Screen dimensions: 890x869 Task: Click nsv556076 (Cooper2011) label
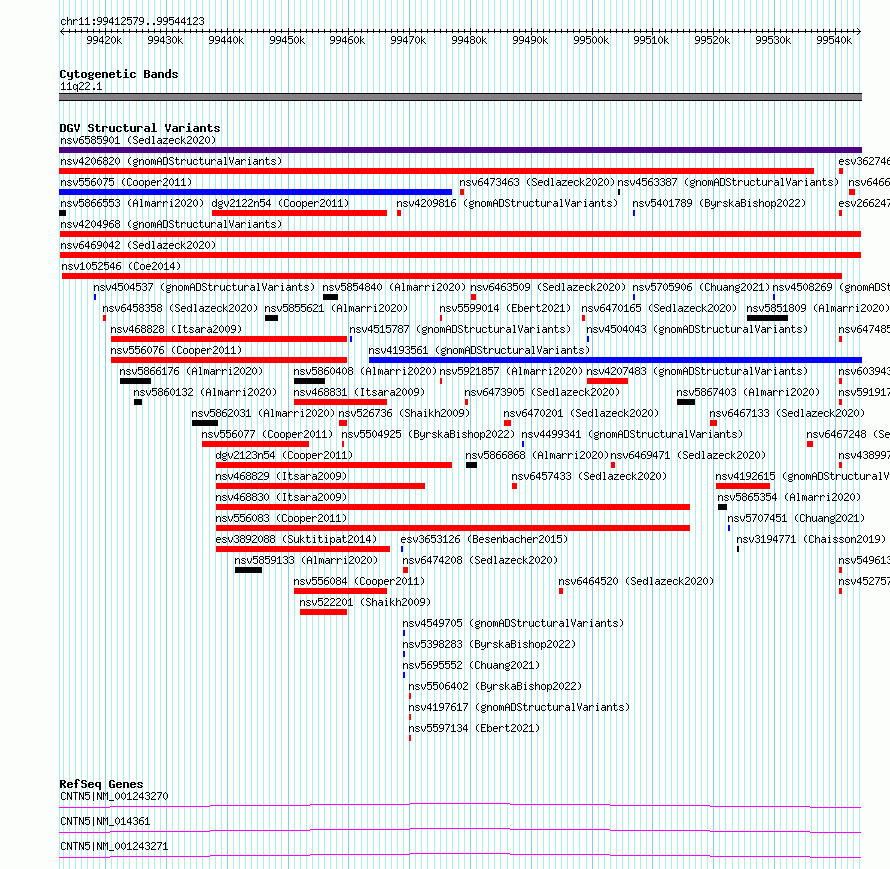[x=176, y=350]
